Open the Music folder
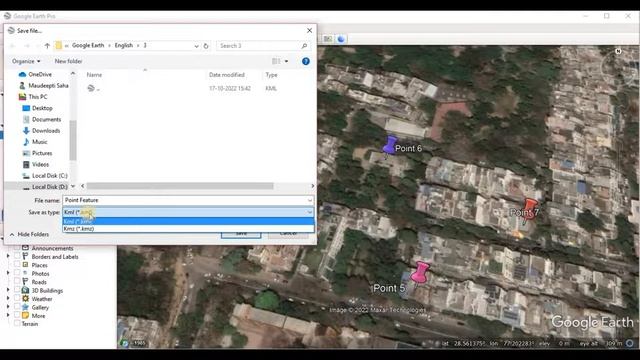Screen dimensions: 640x360 click(35, 142)
